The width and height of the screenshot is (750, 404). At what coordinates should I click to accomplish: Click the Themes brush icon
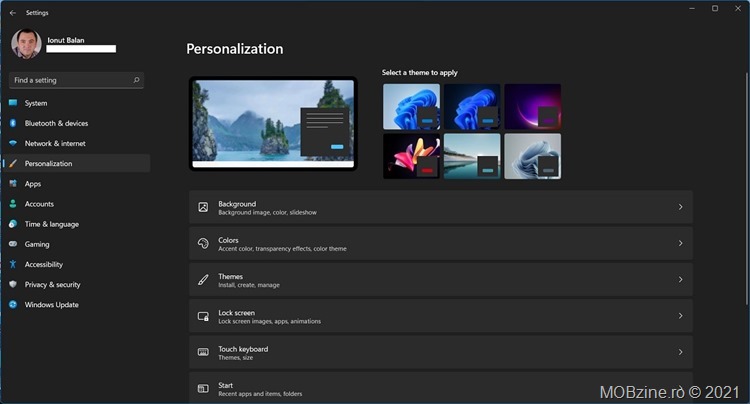coord(203,280)
